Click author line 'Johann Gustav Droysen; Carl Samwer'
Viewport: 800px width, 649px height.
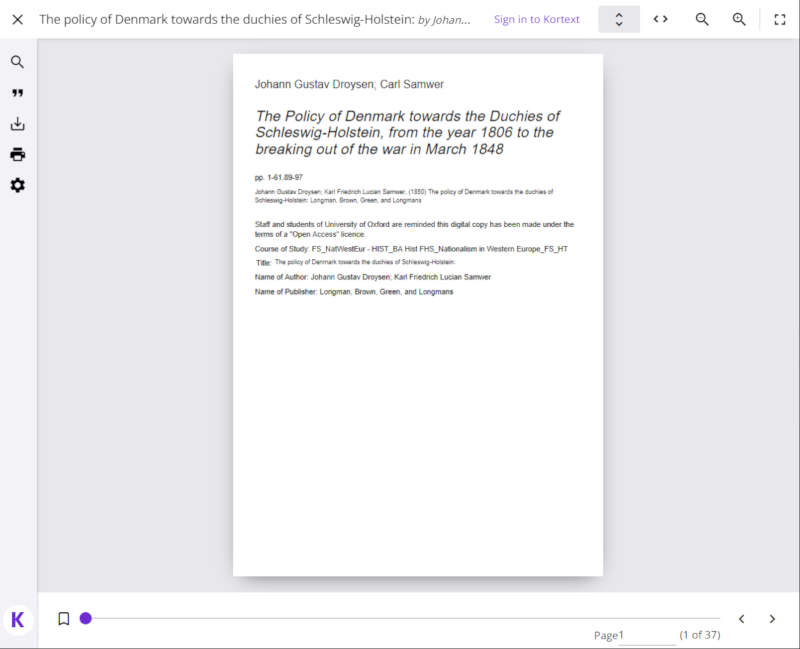pyautogui.click(x=349, y=84)
